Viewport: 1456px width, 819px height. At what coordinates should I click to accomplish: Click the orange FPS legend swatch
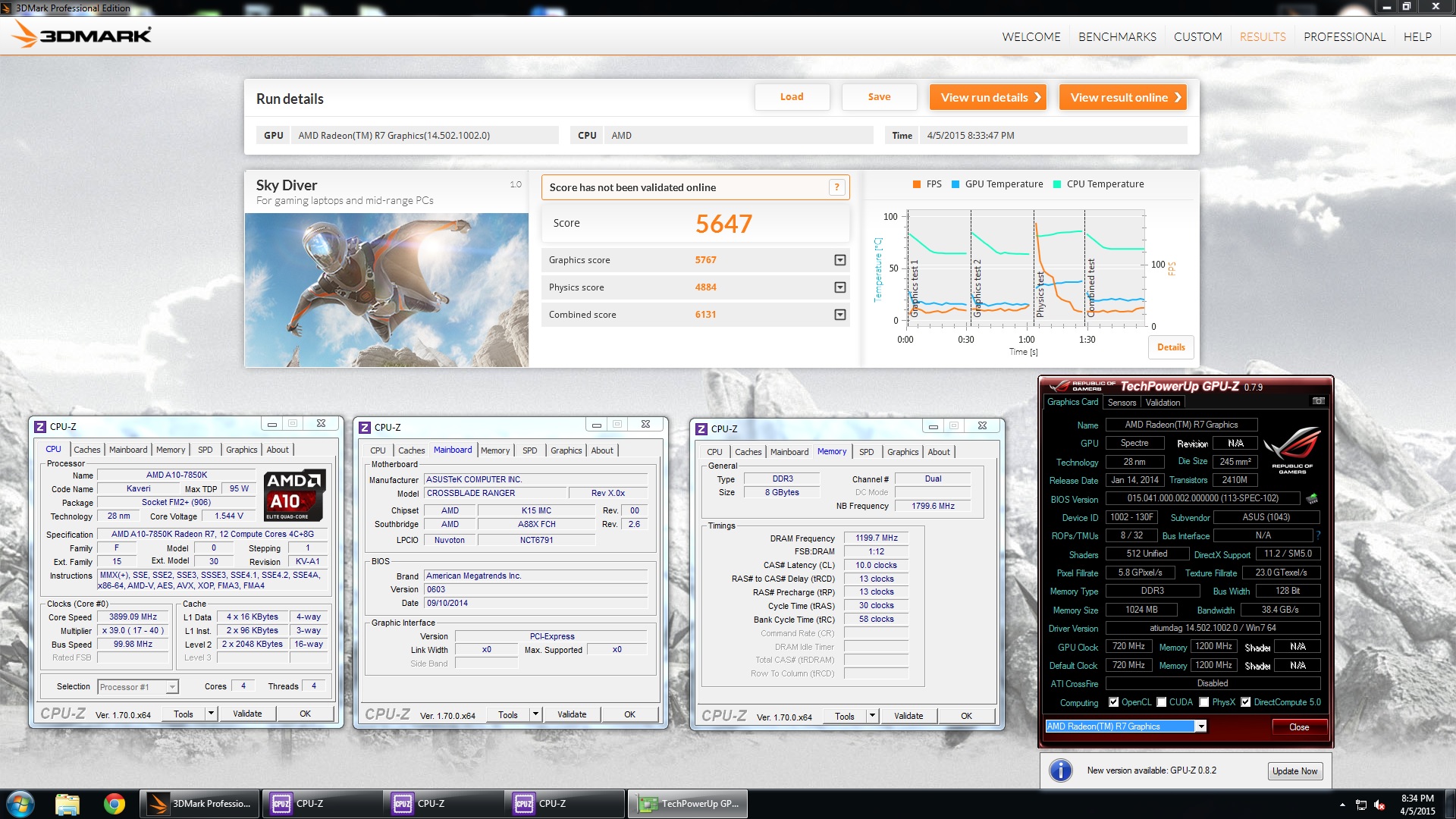(x=917, y=184)
